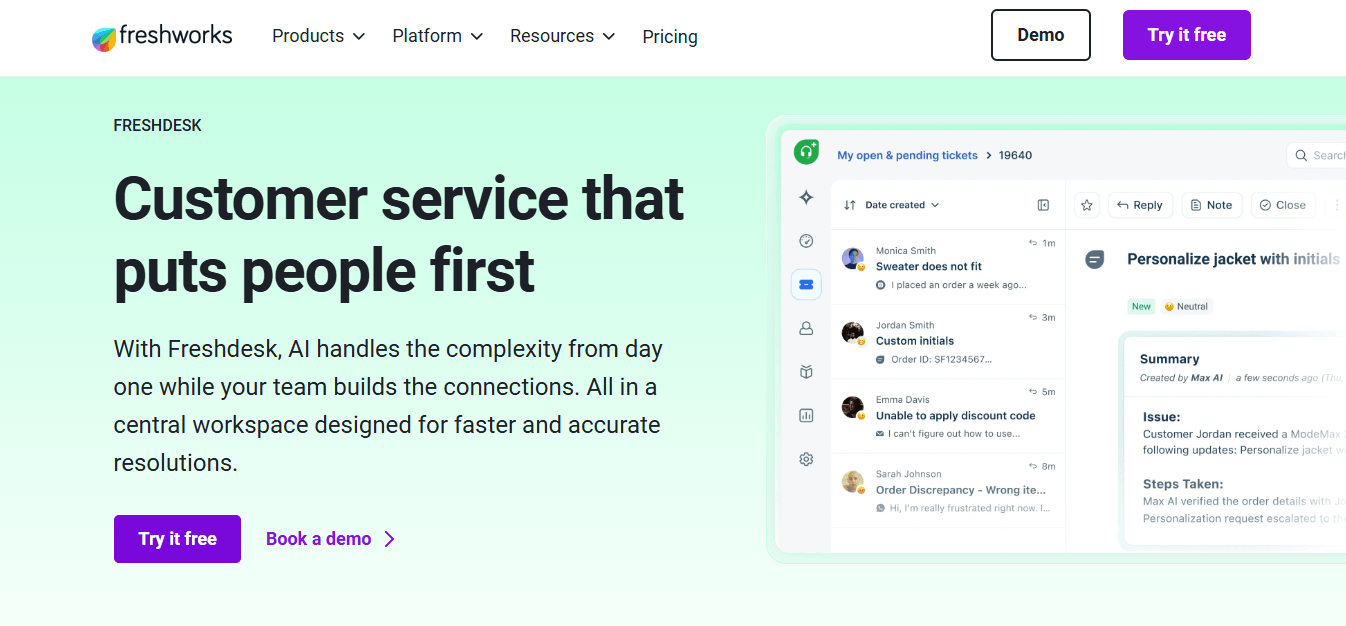
Task: Star the ticket with the star icon
Action: pos(1087,205)
